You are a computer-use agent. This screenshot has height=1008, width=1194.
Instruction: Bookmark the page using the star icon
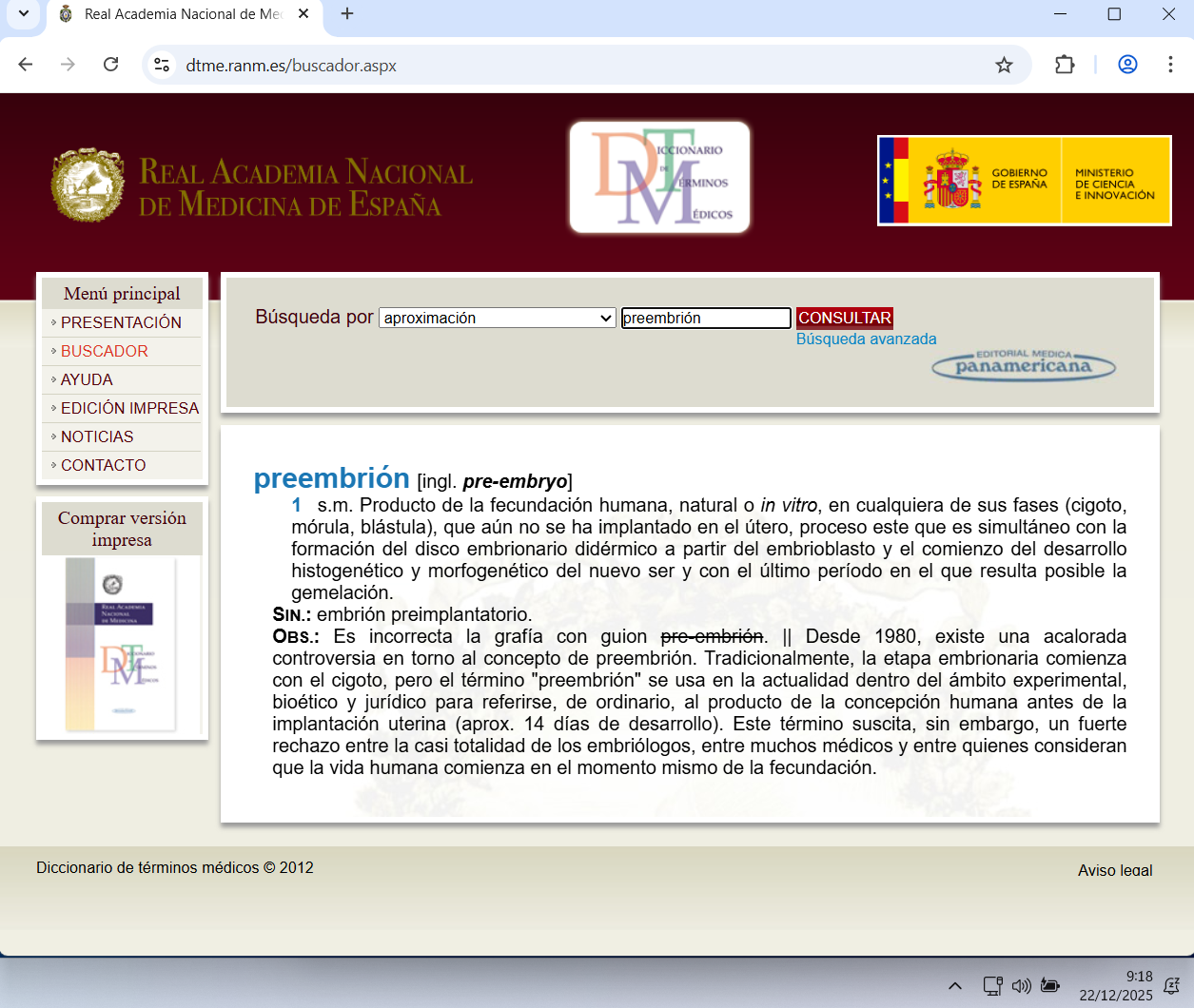pyautogui.click(x=1004, y=65)
